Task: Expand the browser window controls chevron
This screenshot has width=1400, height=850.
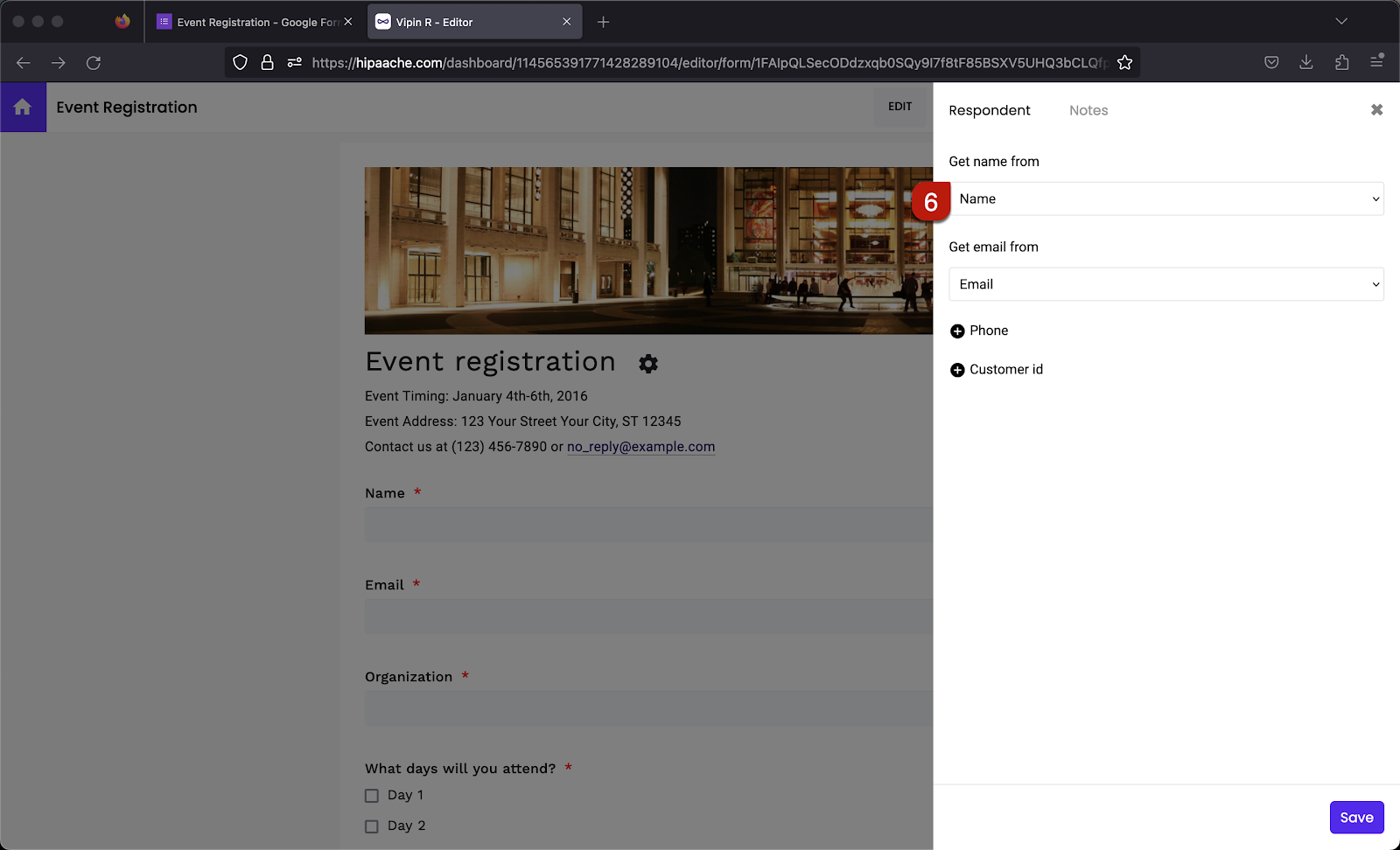Action: pos(1341,21)
